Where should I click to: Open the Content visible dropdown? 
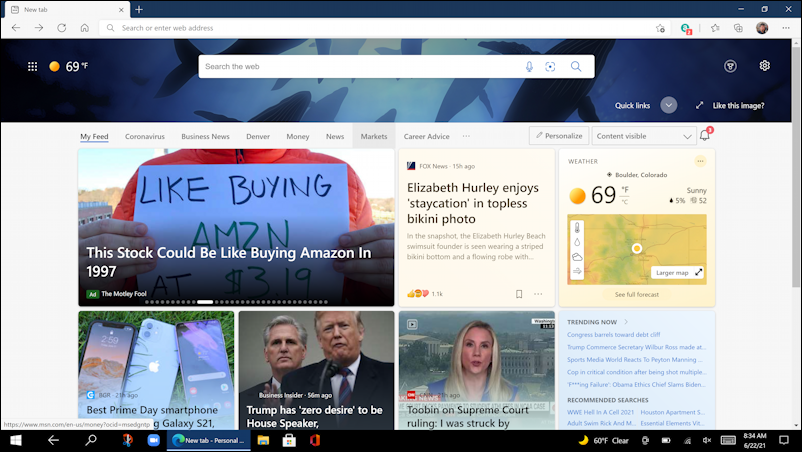(x=644, y=136)
